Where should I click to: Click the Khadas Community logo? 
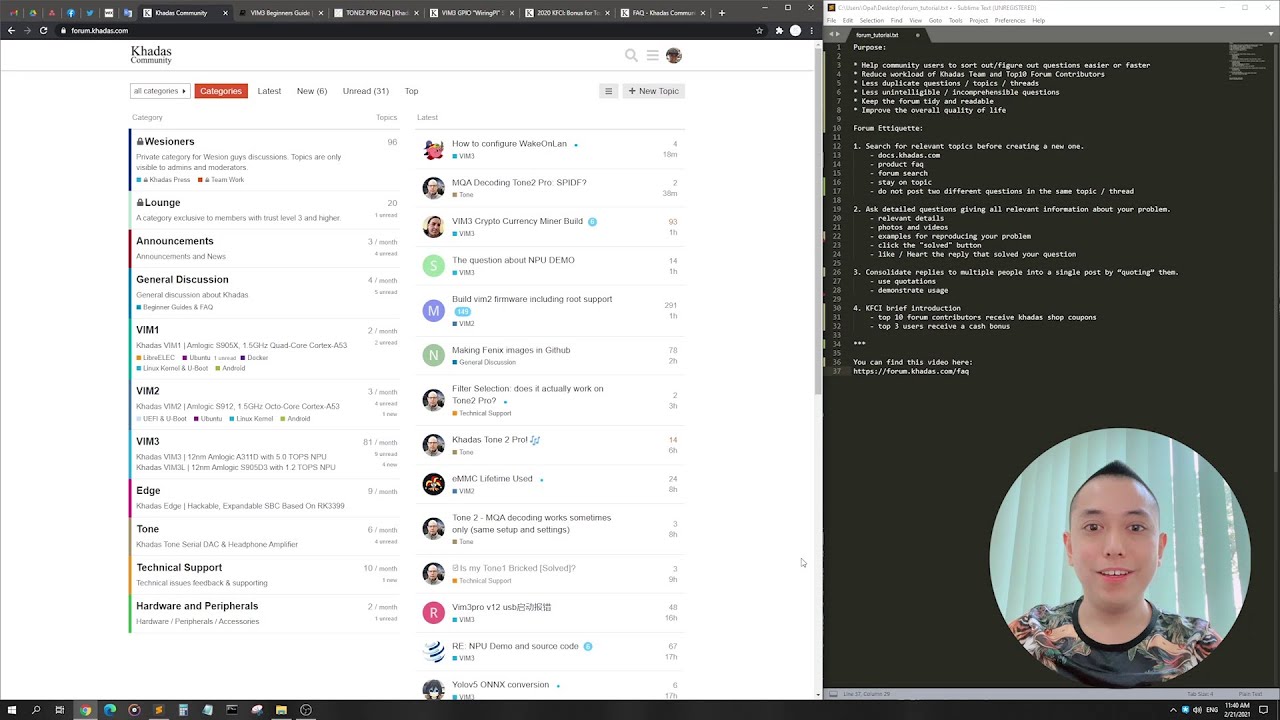[x=151, y=55]
